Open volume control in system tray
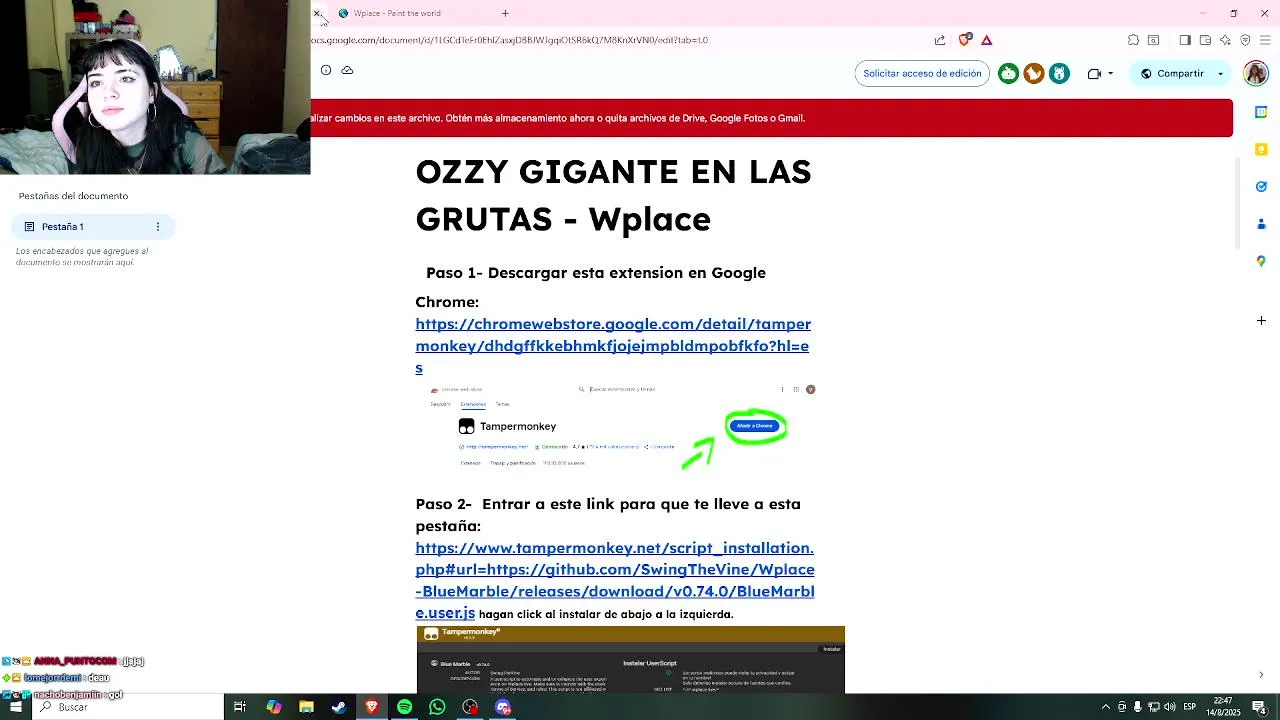The width and height of the screenshot is (1280, 720). click(1169, 707)
